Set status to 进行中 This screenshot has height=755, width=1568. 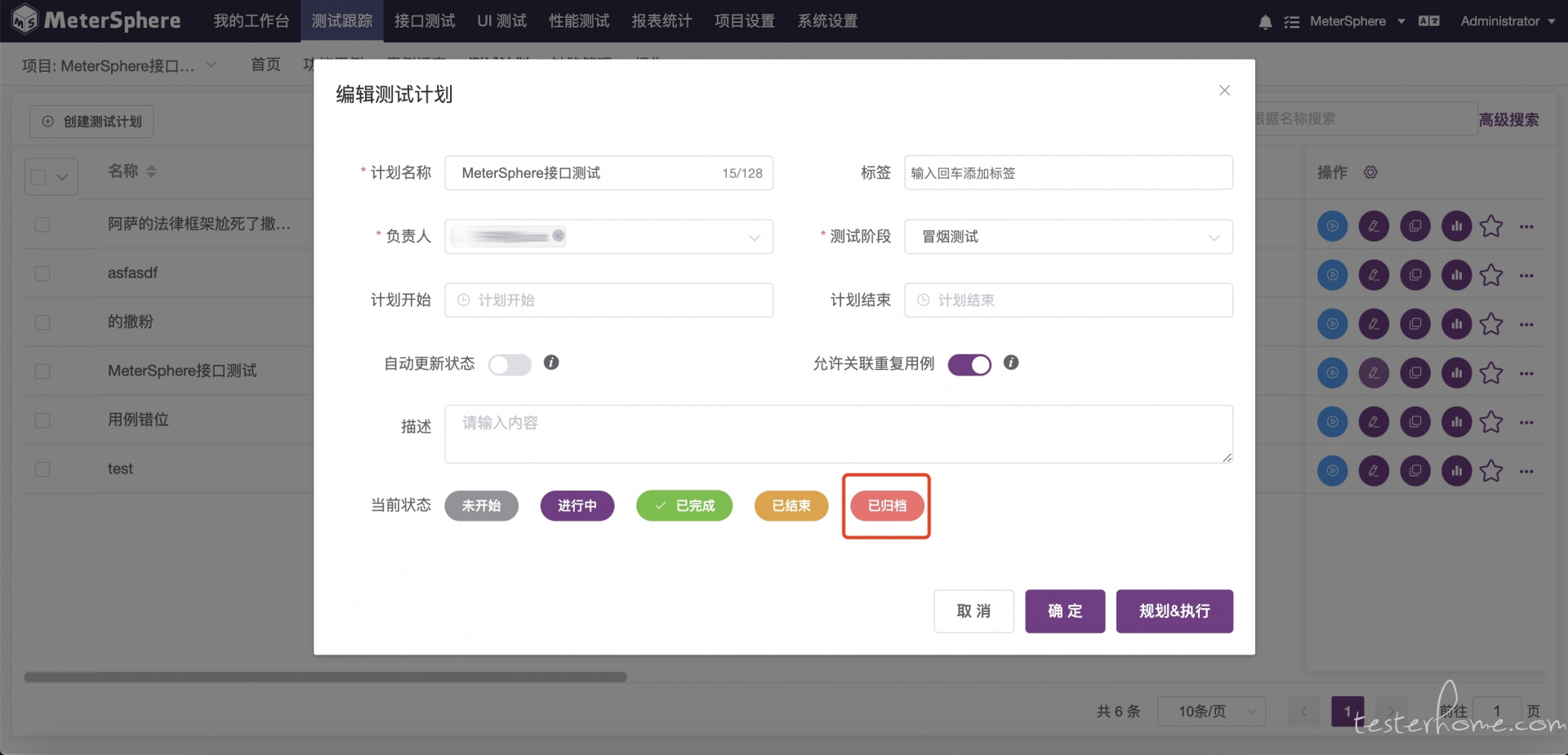pos(577,506)
